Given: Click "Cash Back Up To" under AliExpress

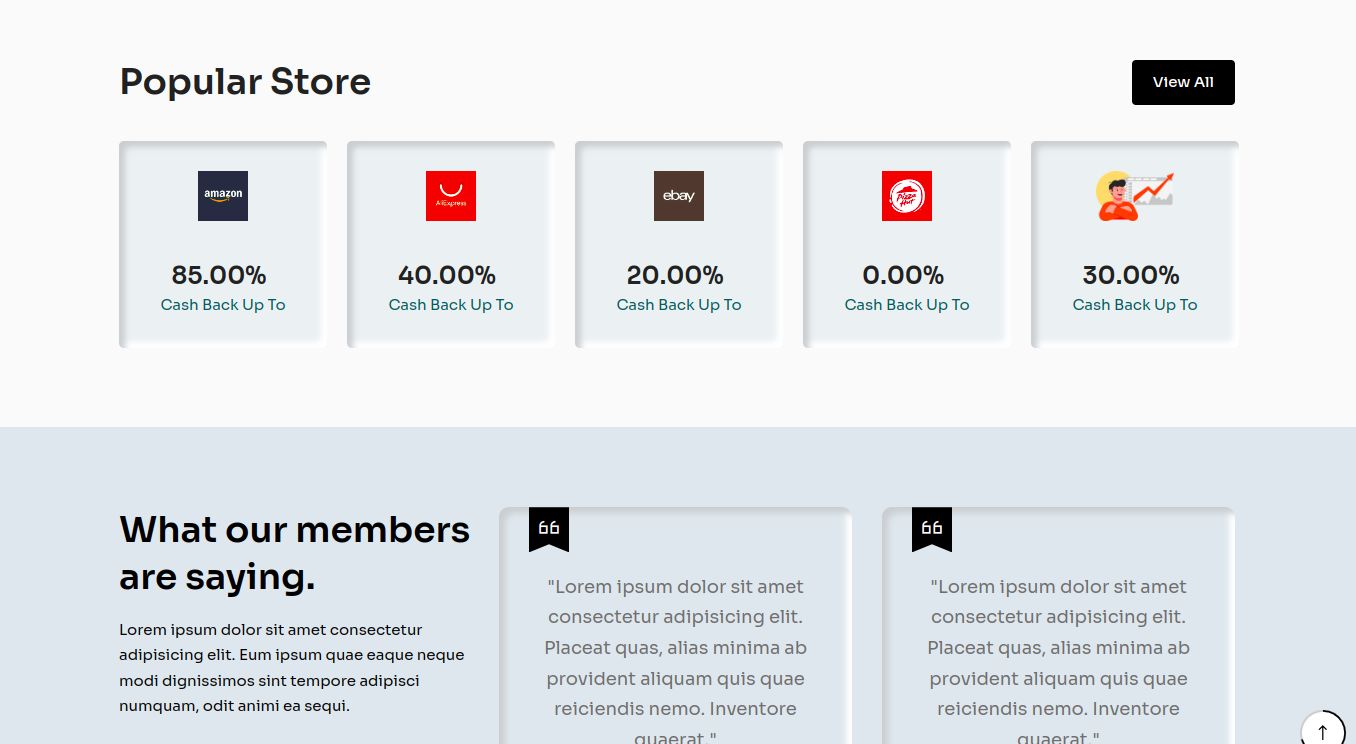Looking at the screenshot, I should (451, 305).
